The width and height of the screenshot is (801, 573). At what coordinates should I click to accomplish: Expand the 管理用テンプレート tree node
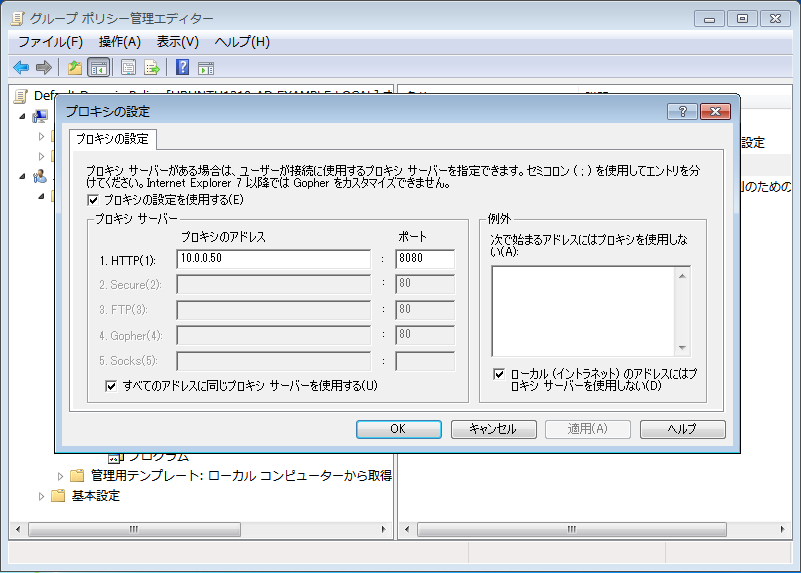coord(61,476)
